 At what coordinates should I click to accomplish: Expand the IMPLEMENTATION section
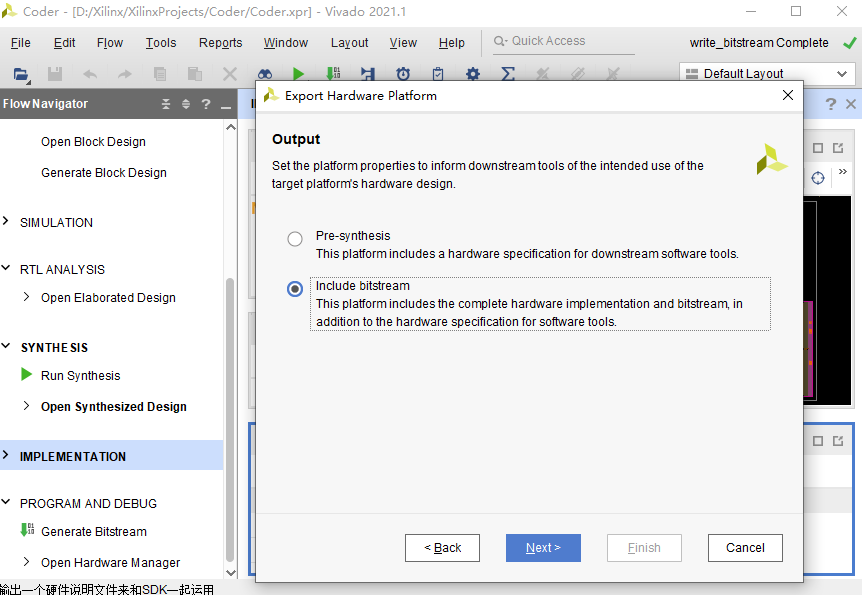(x=7, y=456)
